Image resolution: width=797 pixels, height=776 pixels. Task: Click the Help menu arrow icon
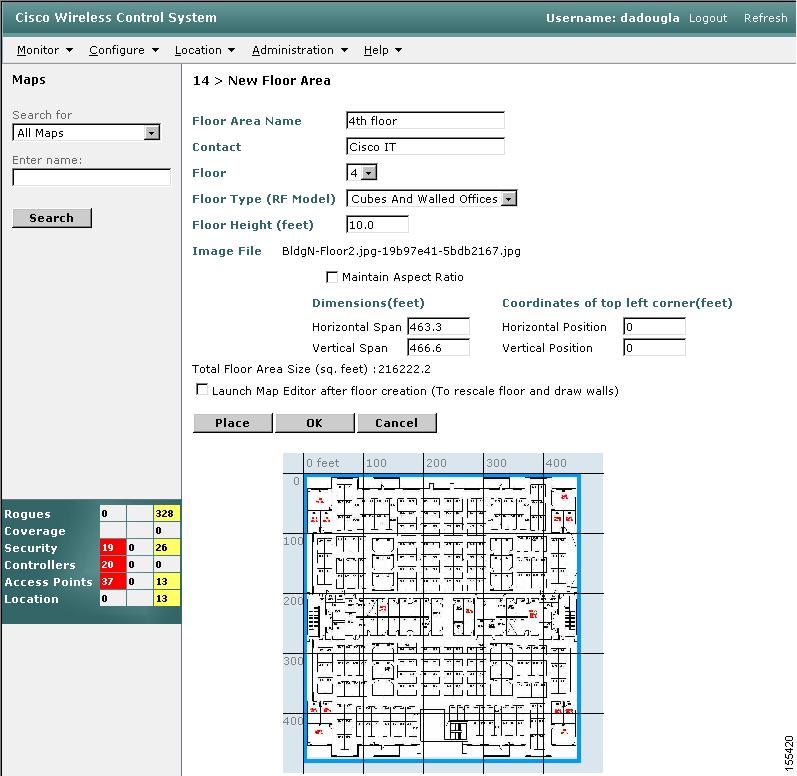tap(398, 50)
